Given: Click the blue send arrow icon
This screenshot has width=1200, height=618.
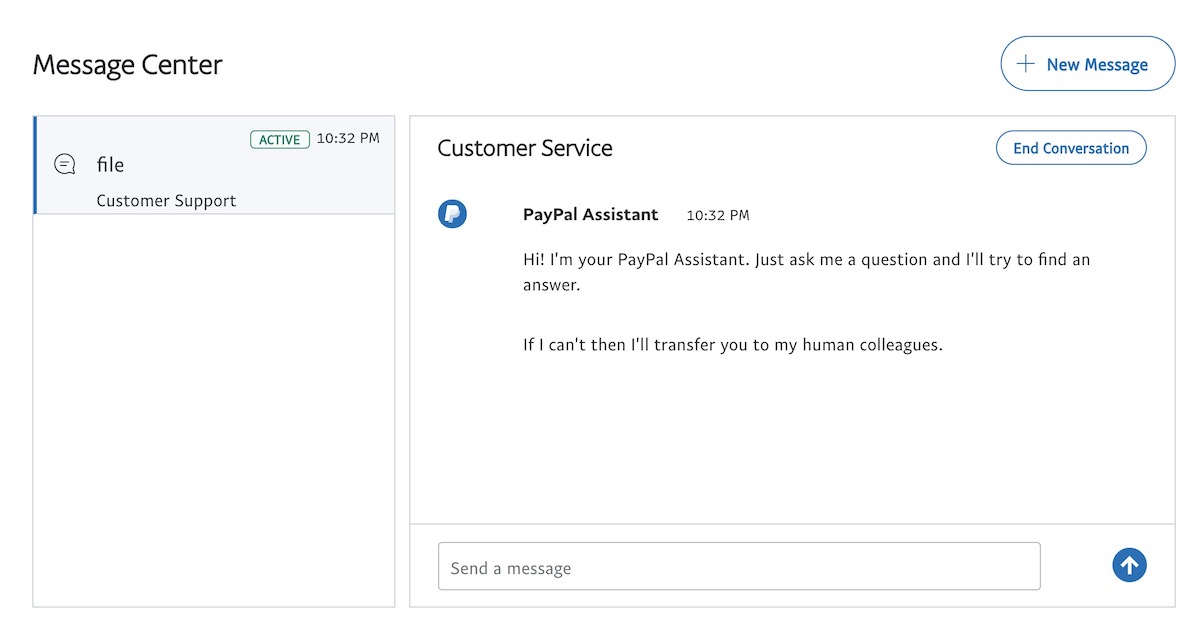Looking at the screenshot, I should pyautogui.click(x=1129, y=566).
